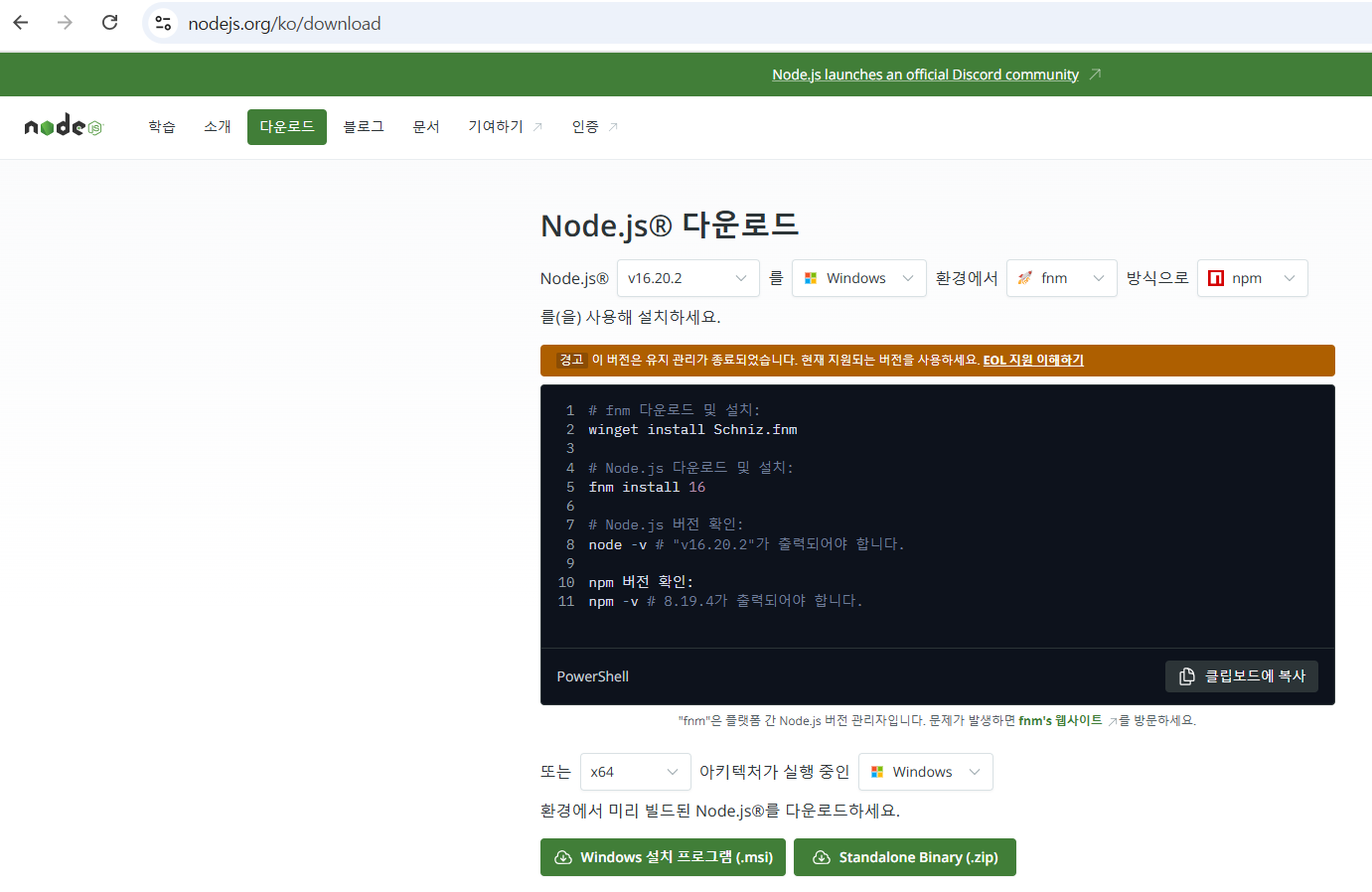
Task: Click the address bar URL nodejs.org/ko/download
Action: click(284, 23)
